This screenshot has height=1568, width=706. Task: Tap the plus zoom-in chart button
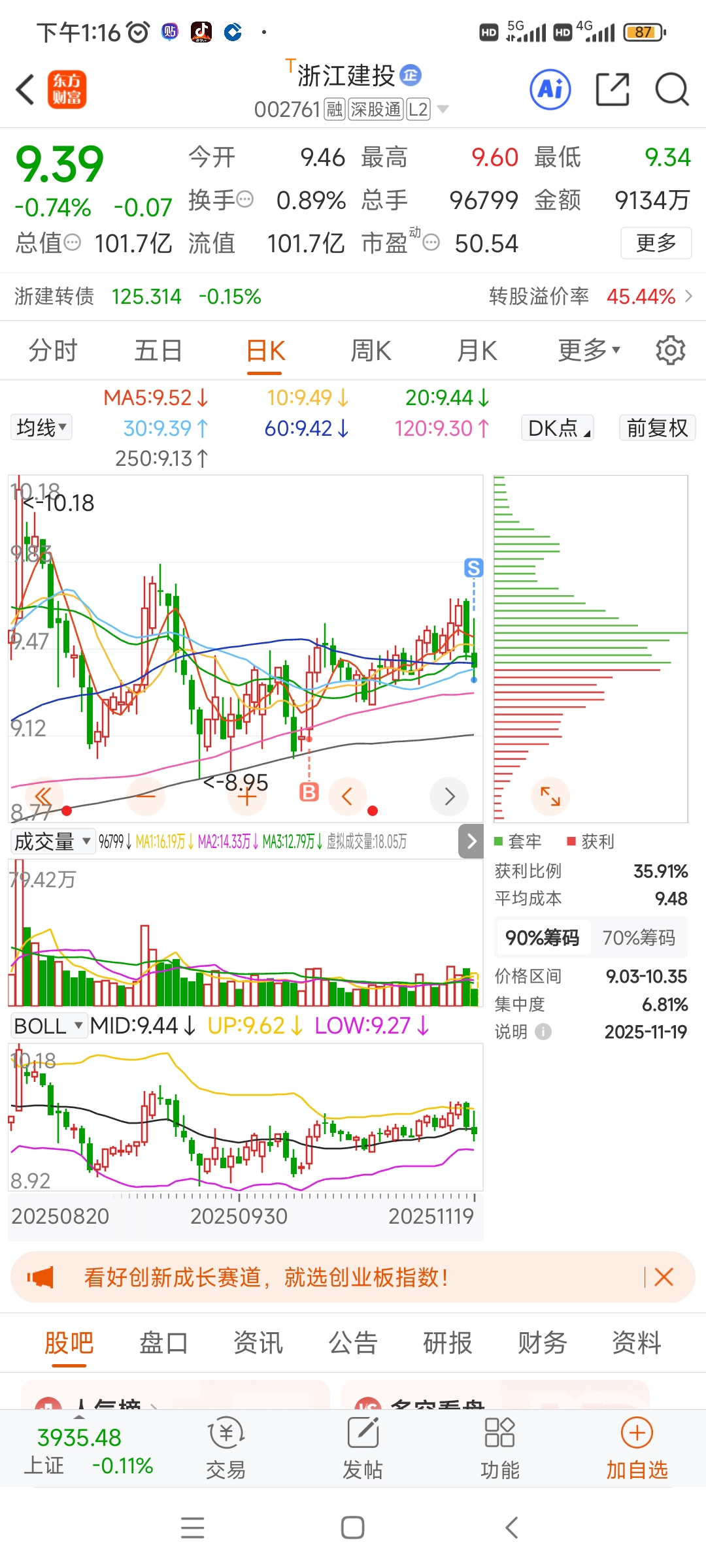247,796
